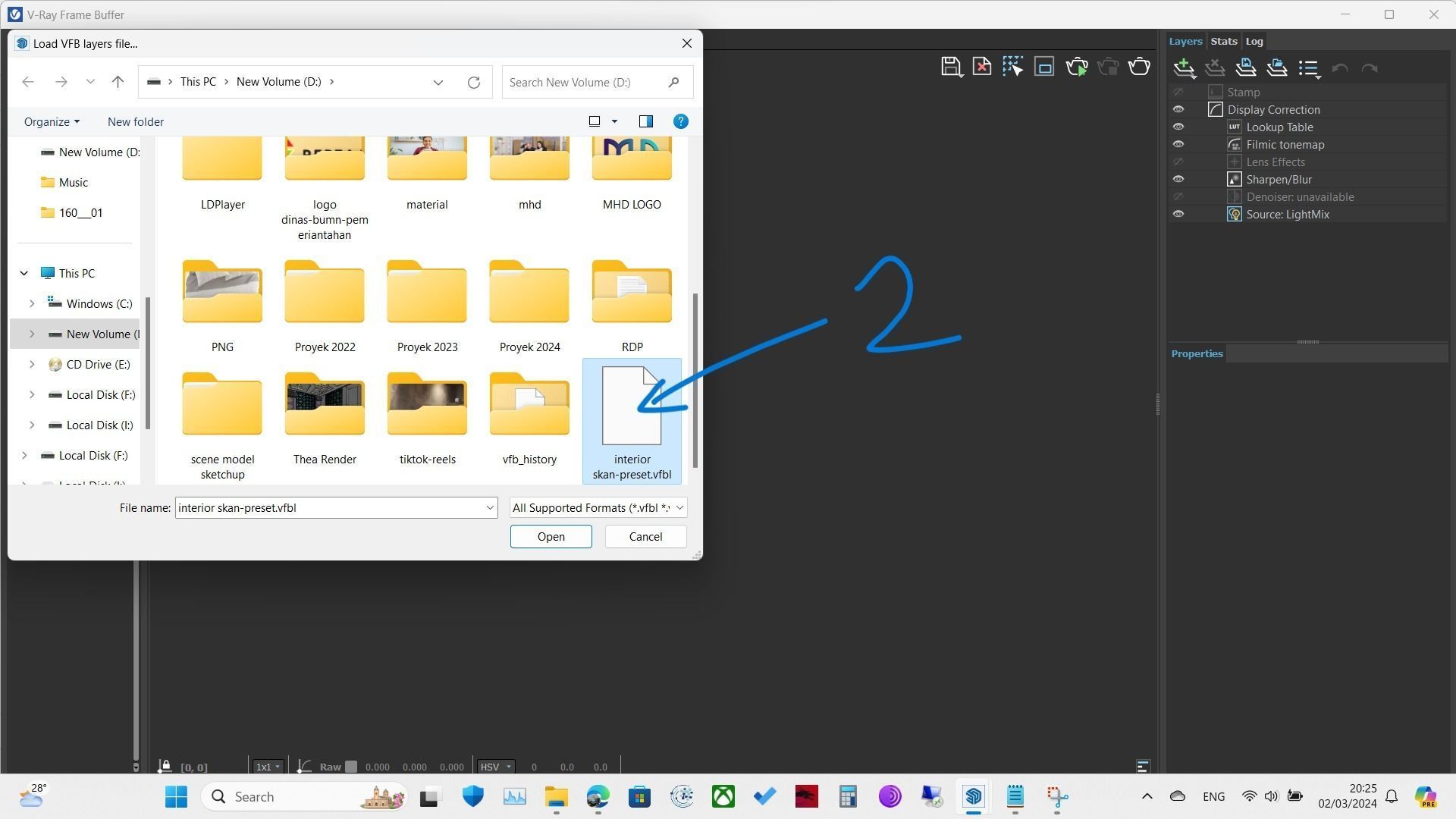Expand the Windows (C:) drive tree node
This screenshot has width=1456, height=819.
32,304
